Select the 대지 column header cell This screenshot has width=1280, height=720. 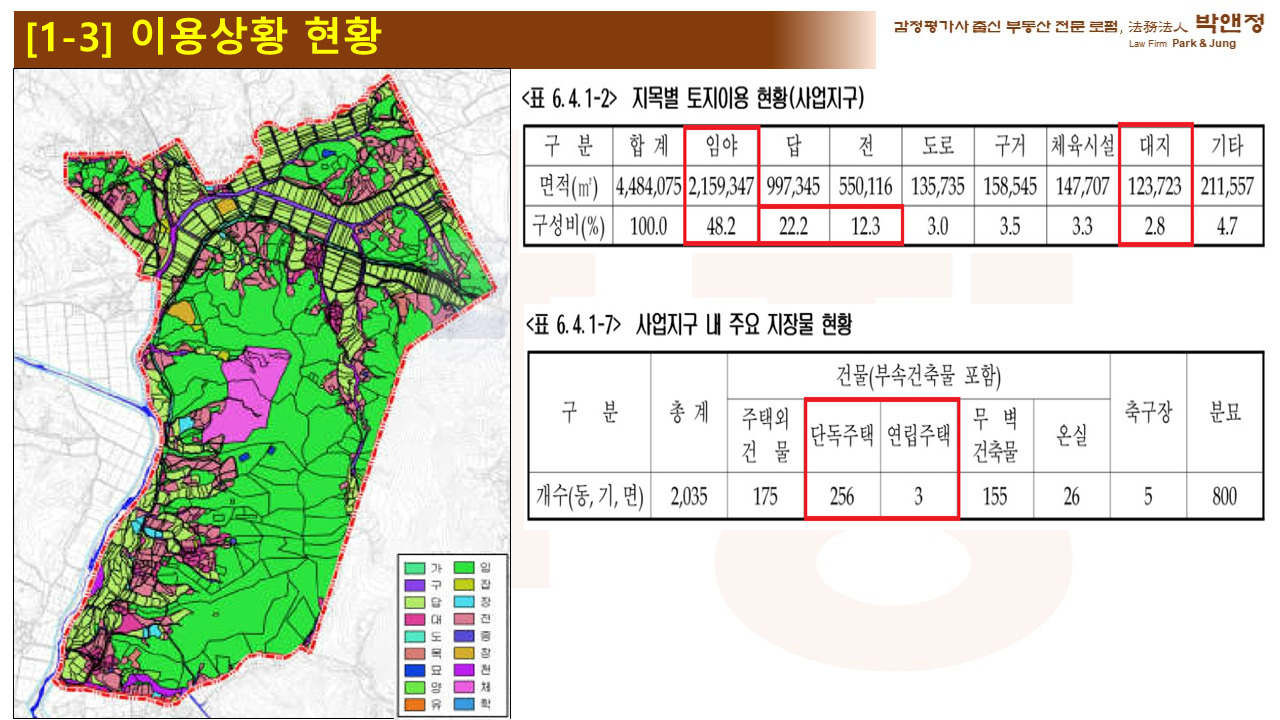coord(1154,148)
